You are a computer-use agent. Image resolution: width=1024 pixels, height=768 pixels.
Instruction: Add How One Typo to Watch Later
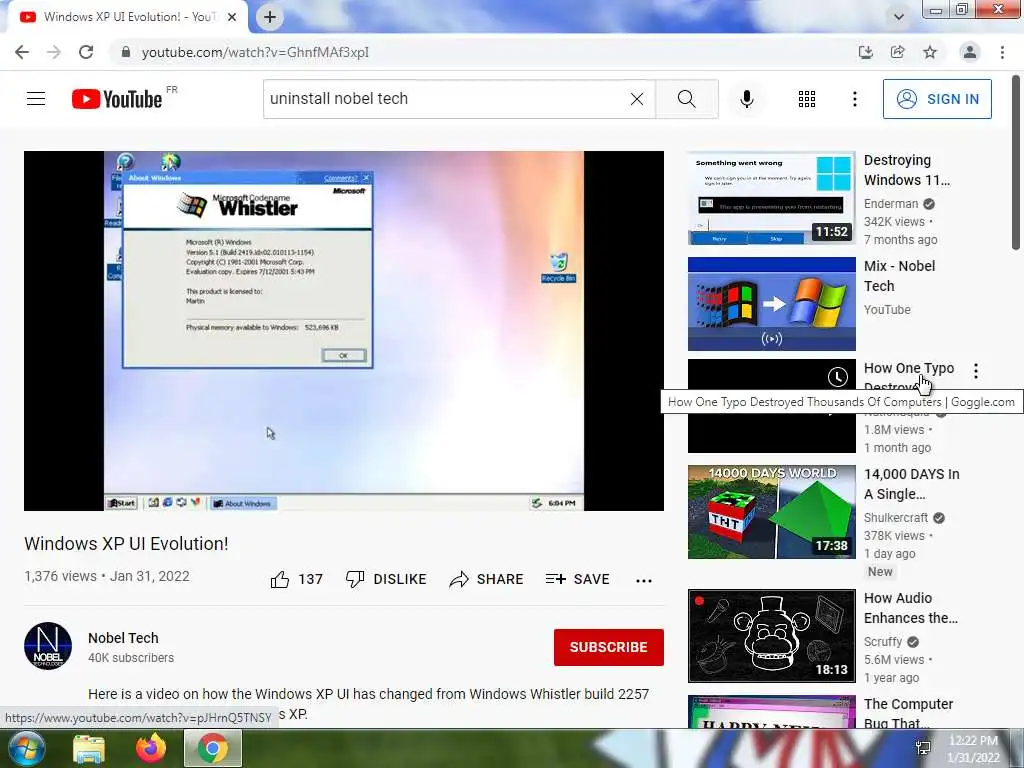[838, 377]
